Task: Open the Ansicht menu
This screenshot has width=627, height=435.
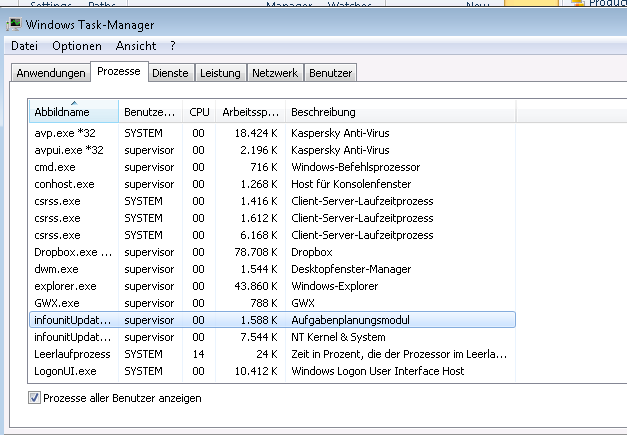Action: click(136, 46)
